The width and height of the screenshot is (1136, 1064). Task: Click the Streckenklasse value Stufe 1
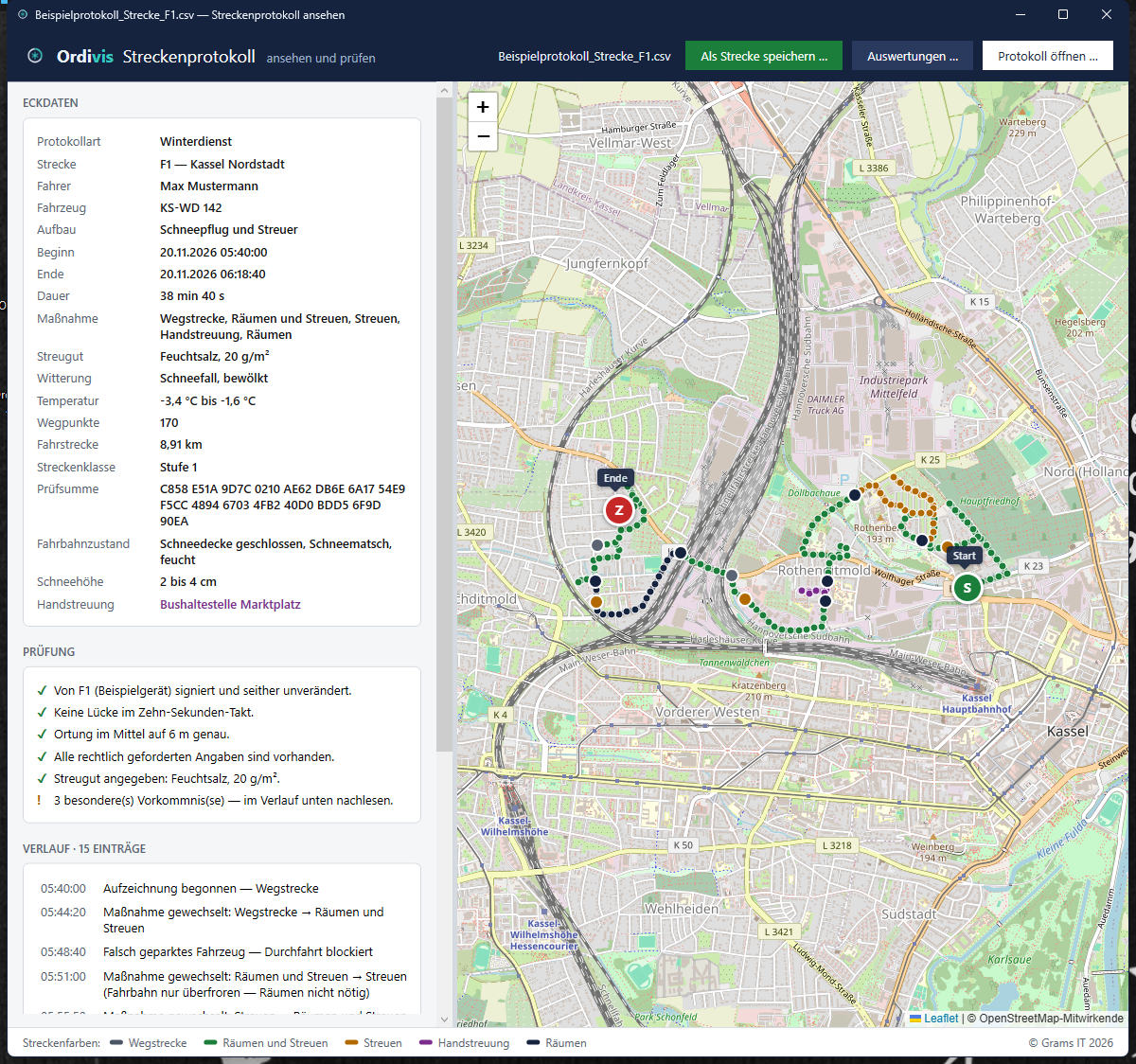[x=179, y=468]
